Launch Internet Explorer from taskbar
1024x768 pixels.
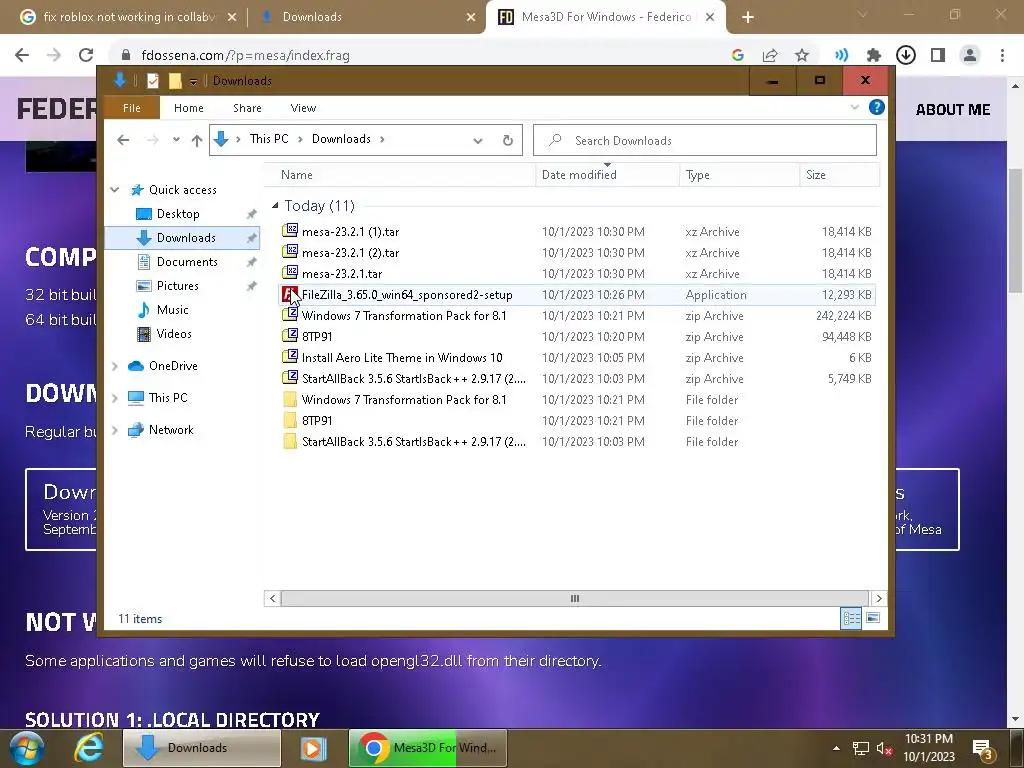(89, 748)
